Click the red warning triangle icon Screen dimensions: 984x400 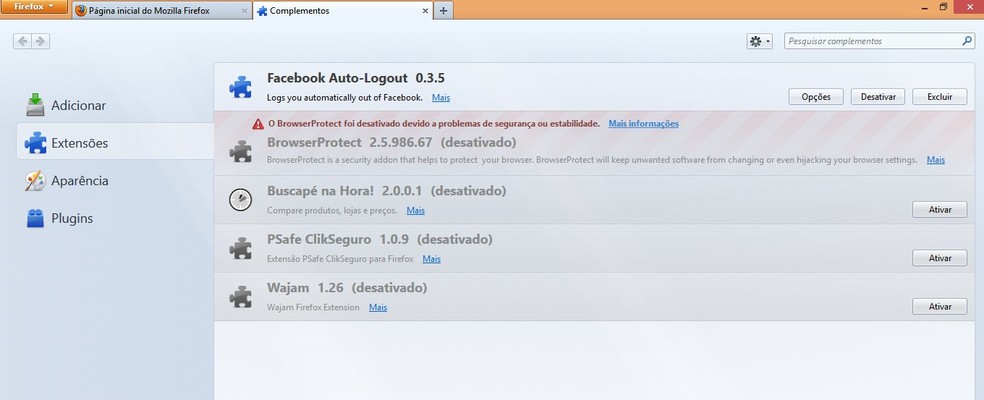pyautogui.click(x=258, y=124)
